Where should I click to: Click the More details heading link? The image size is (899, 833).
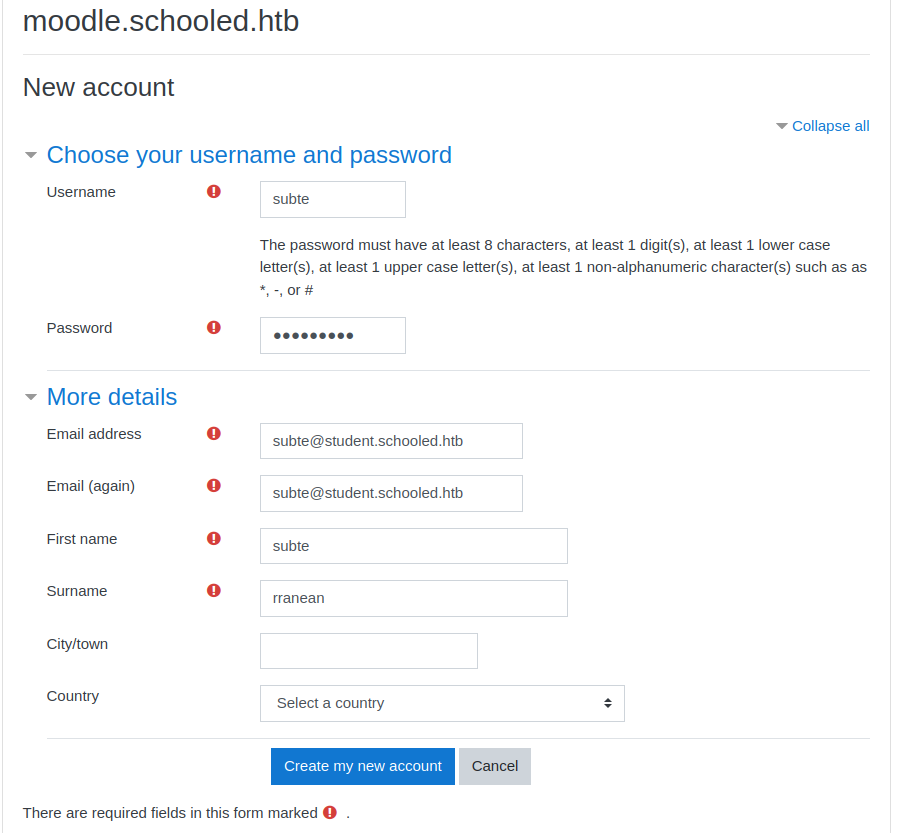tap(112, 397)
